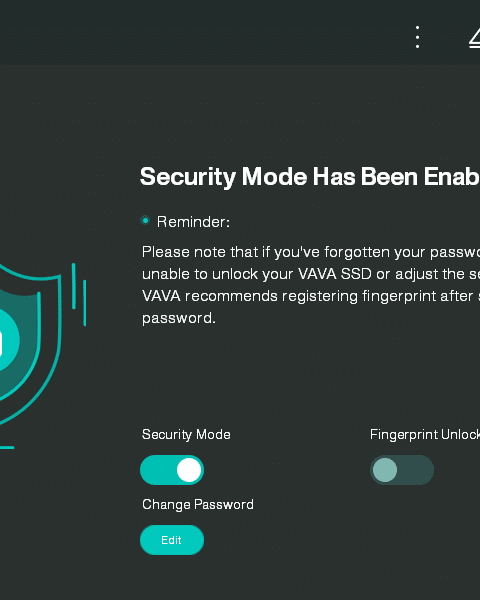480x600 pixels.
Task: Turn off the Security Mode switch
Action: point(172,470)
